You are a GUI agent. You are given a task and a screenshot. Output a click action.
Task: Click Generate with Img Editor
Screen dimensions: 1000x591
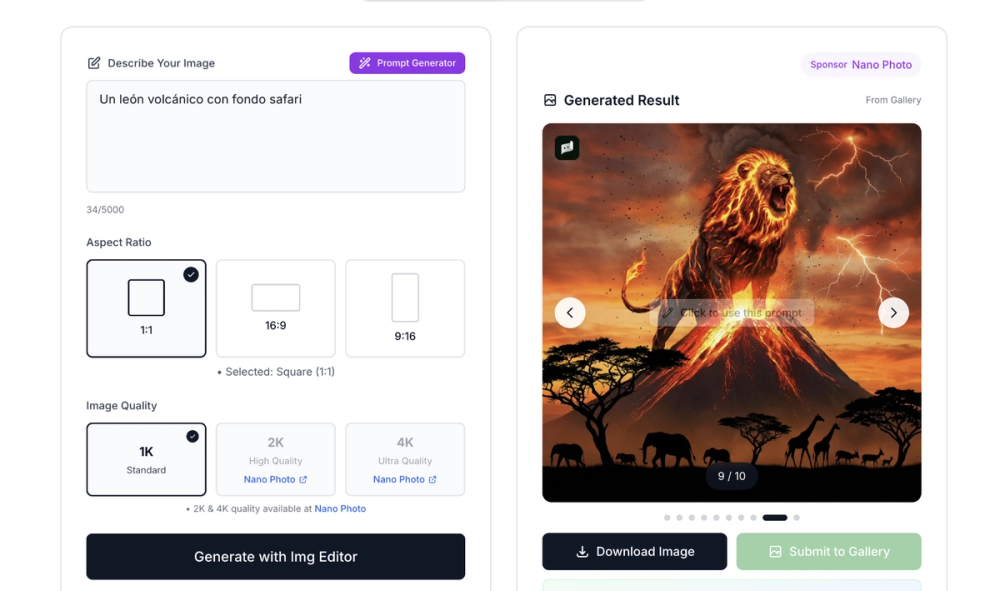[275, 557]
